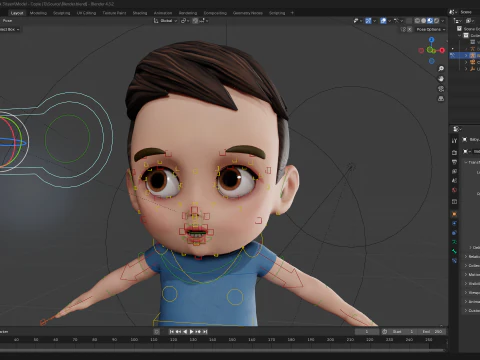Select material preview viewport shading
This screenshot has height=360, width=480.
click(x=430, y=21)
